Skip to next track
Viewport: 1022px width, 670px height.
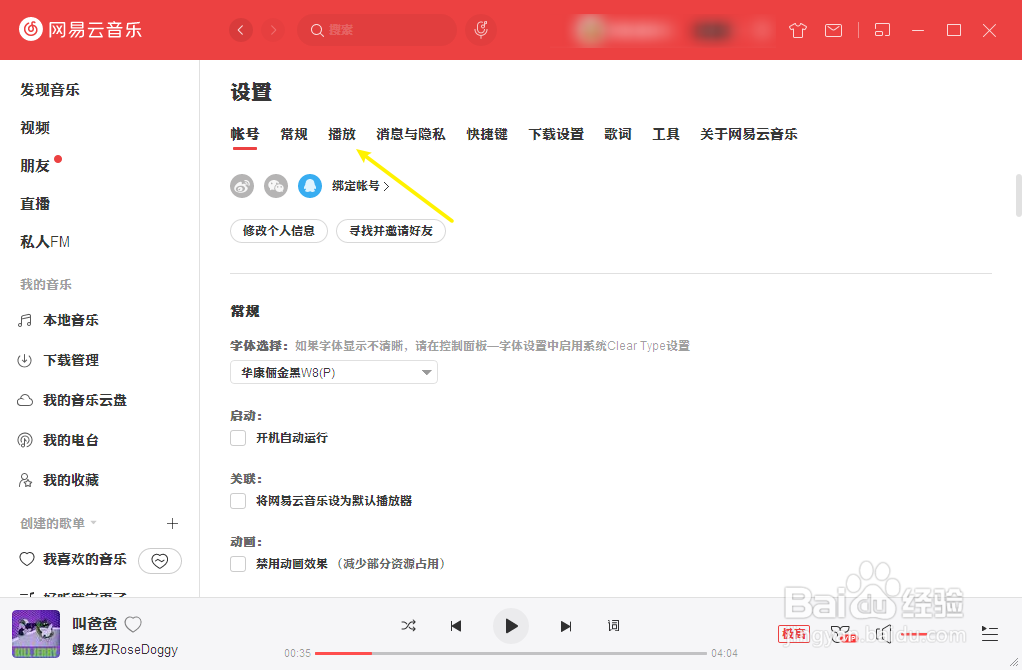566,626
